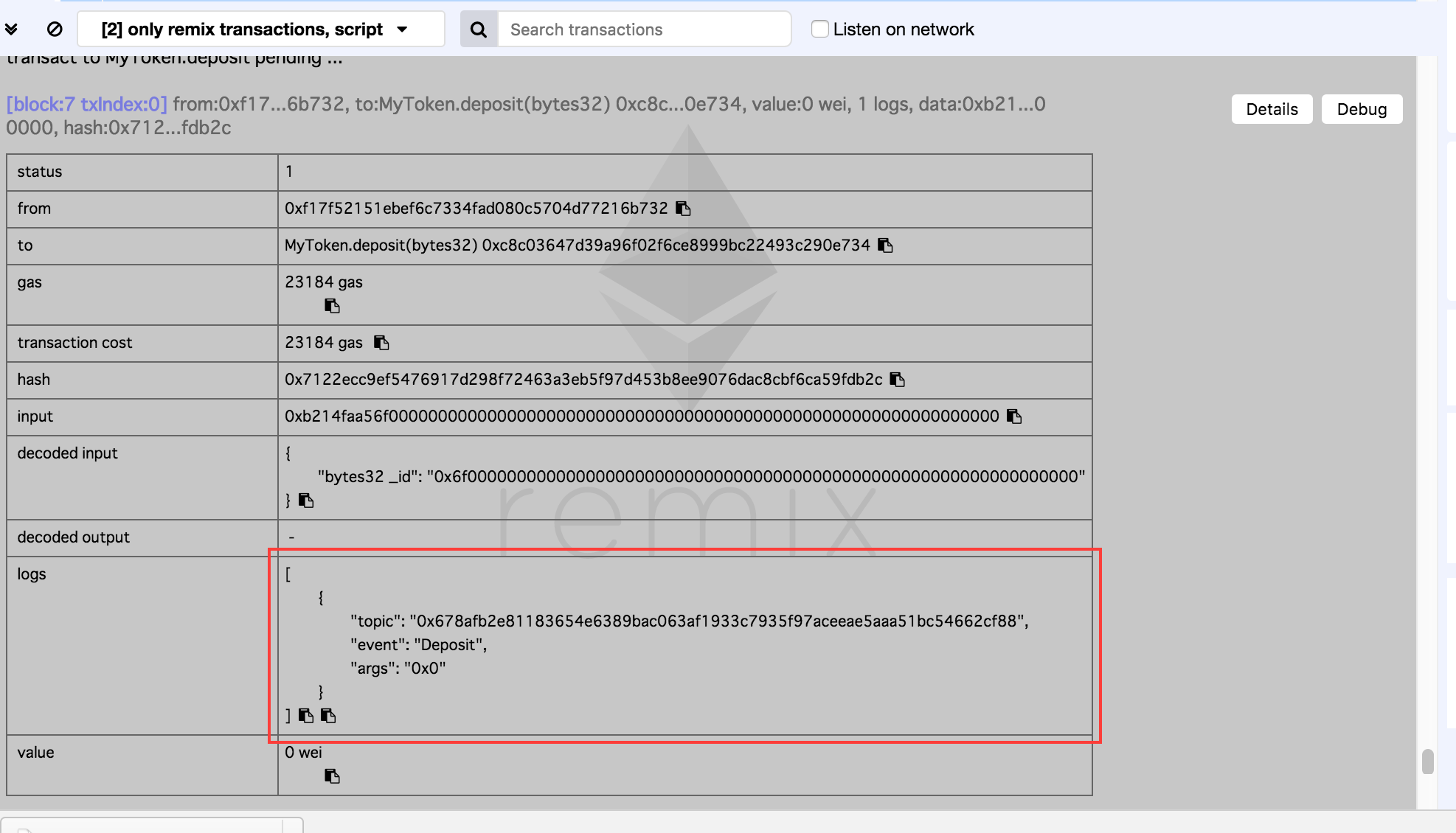This screenshot has height=833, width=1456.
Task: Copy the input data value
Action: 1015,416
